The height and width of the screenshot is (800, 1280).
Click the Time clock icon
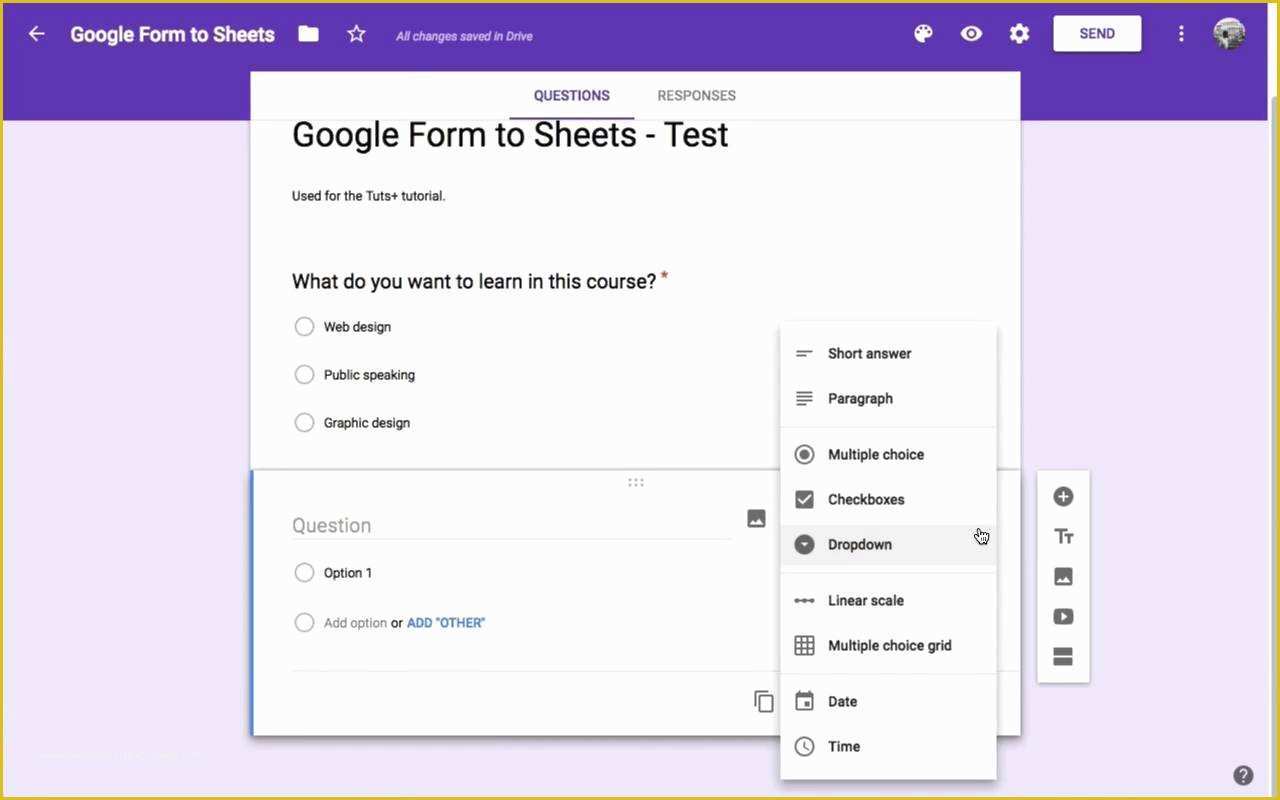804,746
